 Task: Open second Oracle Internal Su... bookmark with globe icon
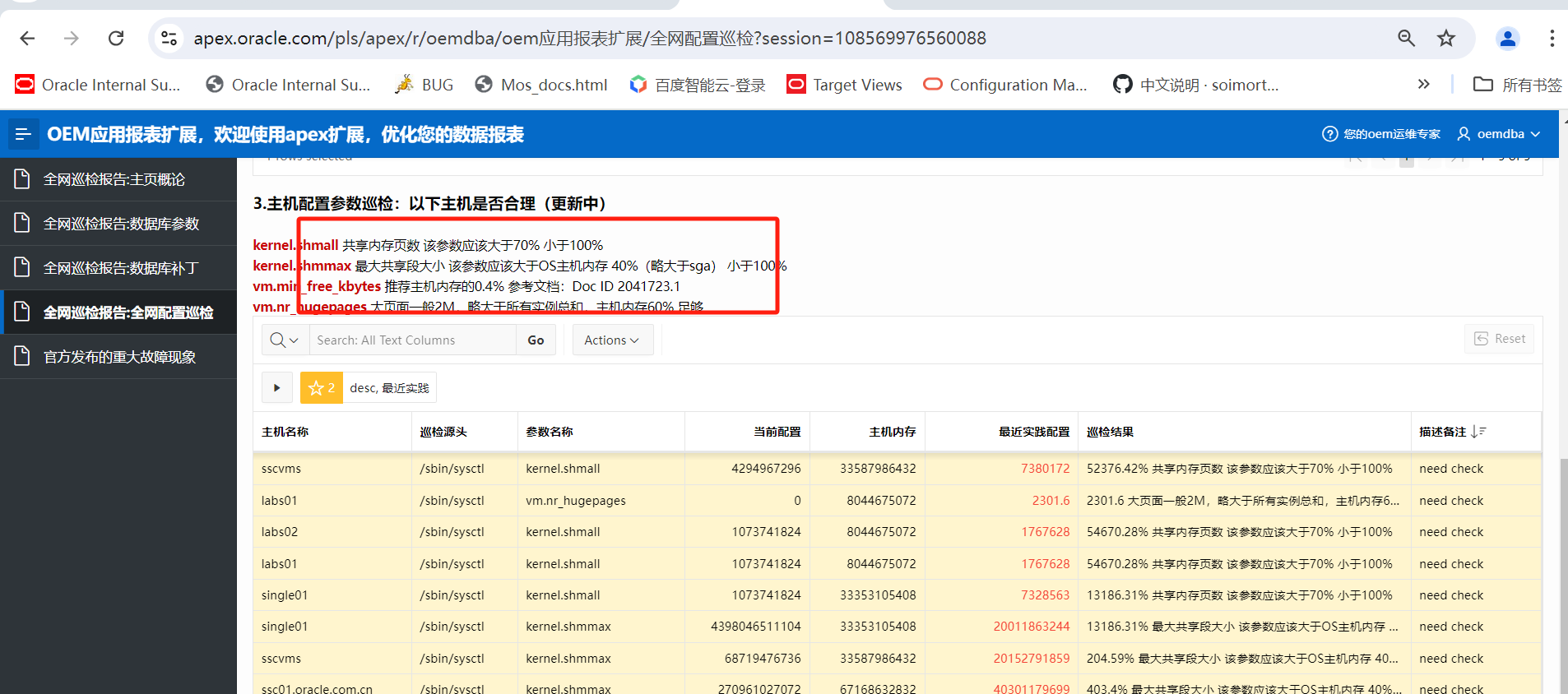(x=288, y=85)
